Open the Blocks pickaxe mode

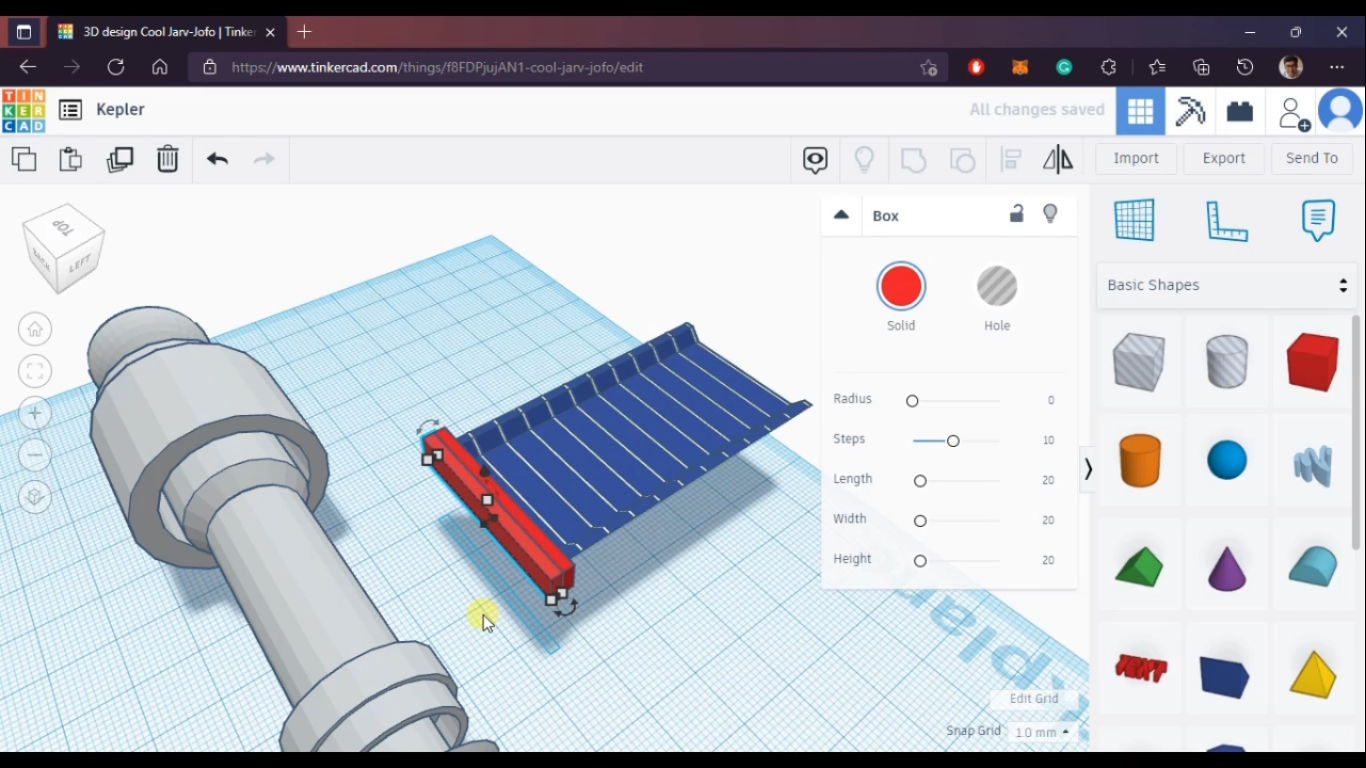(x=1190, y=111)
